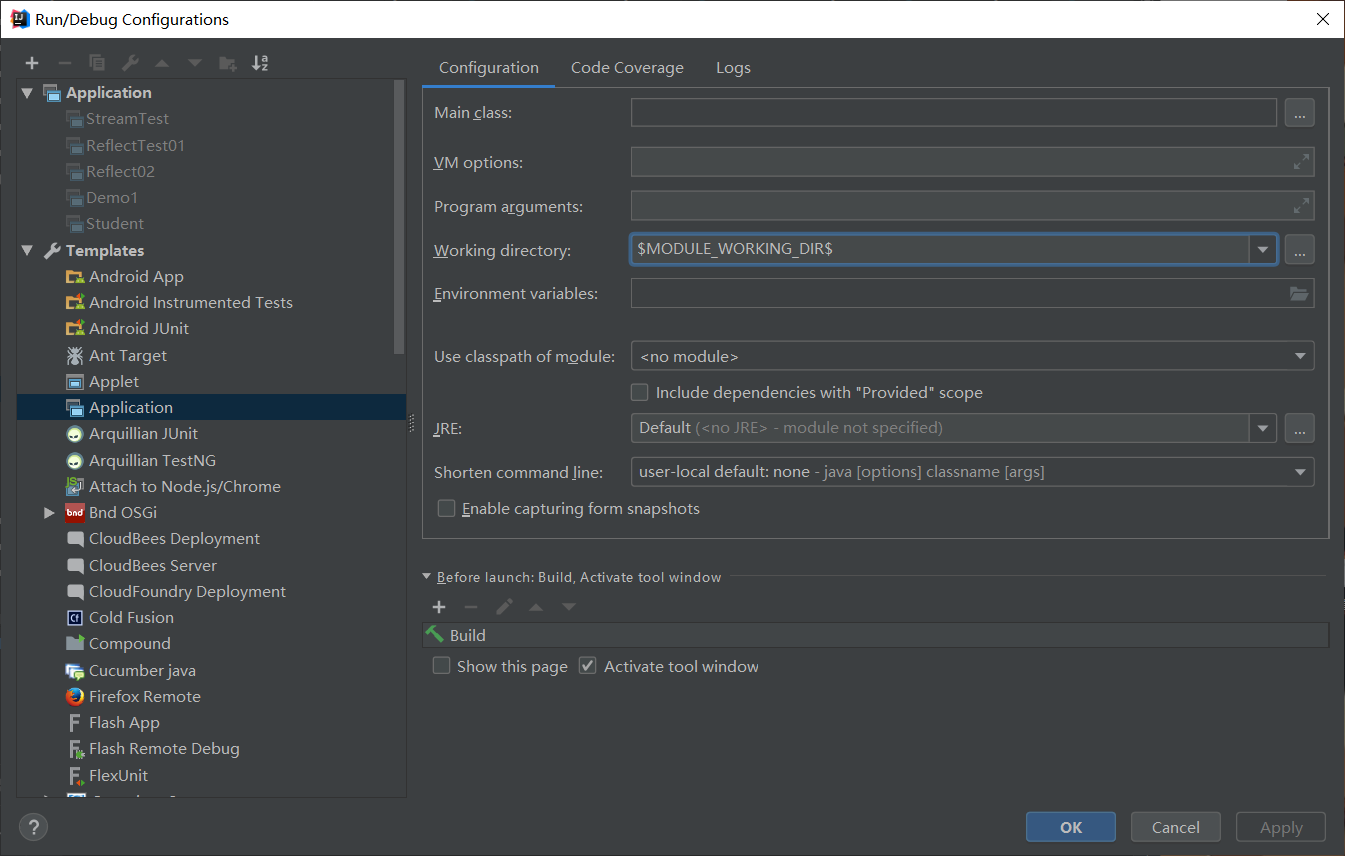This screenshot has height=856, width=1345.
Task: Toggle Enable capturing form snapshots checkbox
Action: [447, 509]
